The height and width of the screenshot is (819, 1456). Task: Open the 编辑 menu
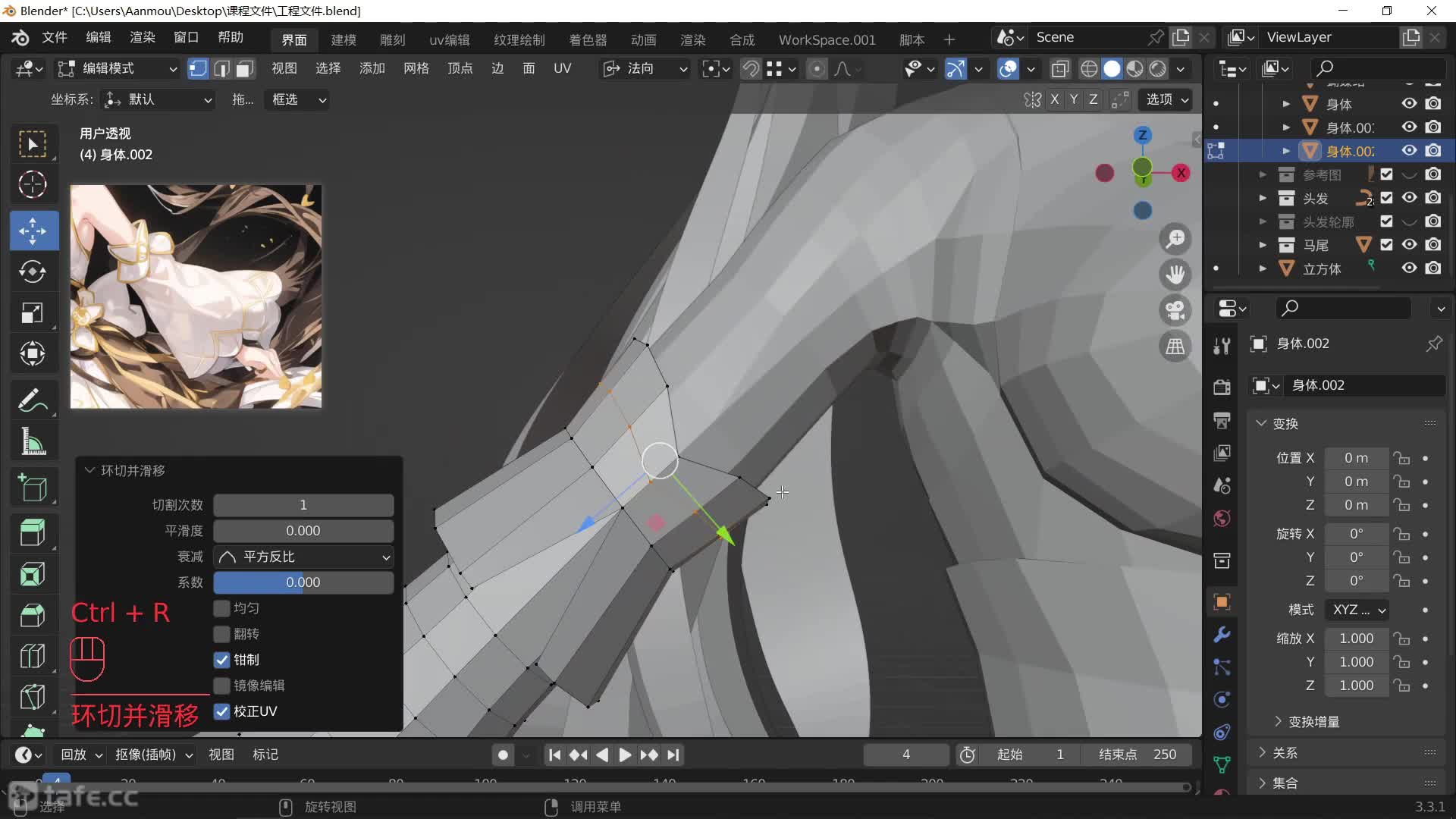click(99, 38)
